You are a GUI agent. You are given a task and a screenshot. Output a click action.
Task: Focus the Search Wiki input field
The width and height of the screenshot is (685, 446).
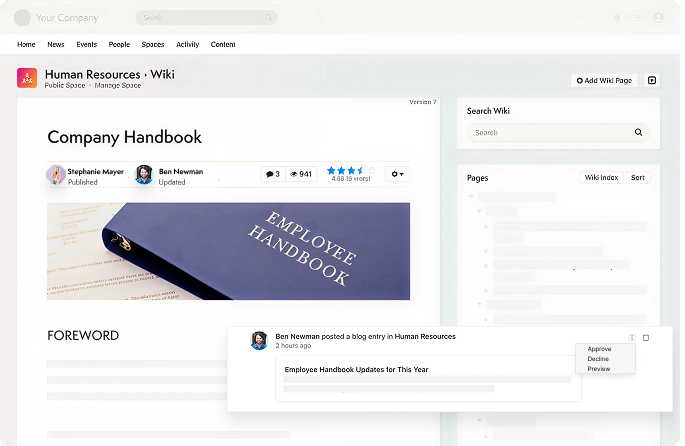point(558,132)
